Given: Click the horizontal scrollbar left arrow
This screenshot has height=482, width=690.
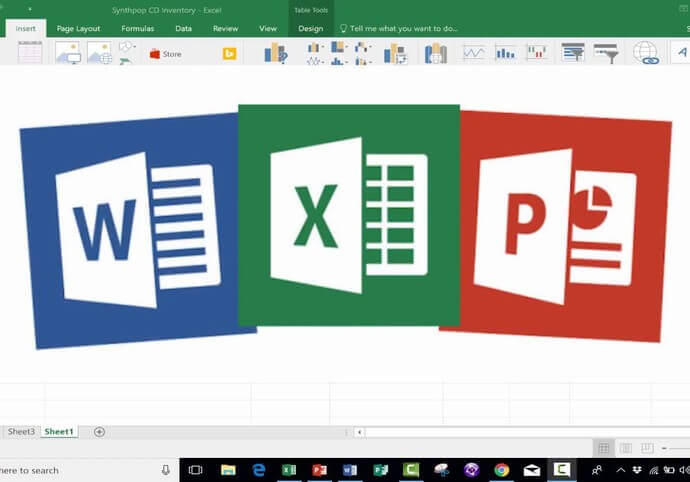Looking at the screenshot, I should pos(360,432).
